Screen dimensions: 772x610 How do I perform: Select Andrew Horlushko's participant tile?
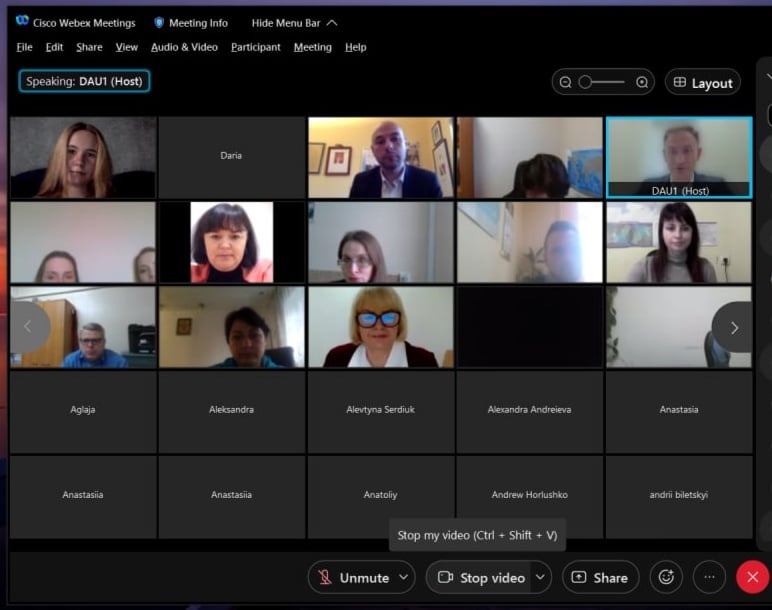point(530,496)
